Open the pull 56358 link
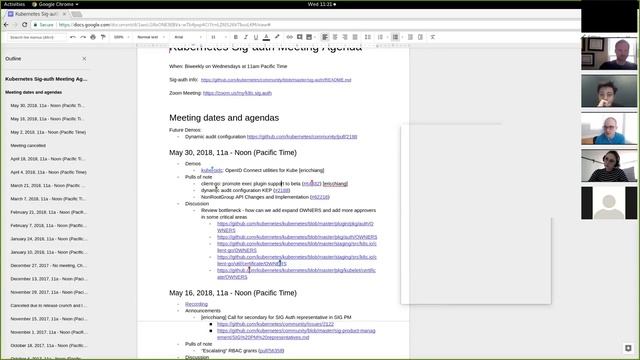The height and width of the screenshot is (360, 640). coord(271,351)
